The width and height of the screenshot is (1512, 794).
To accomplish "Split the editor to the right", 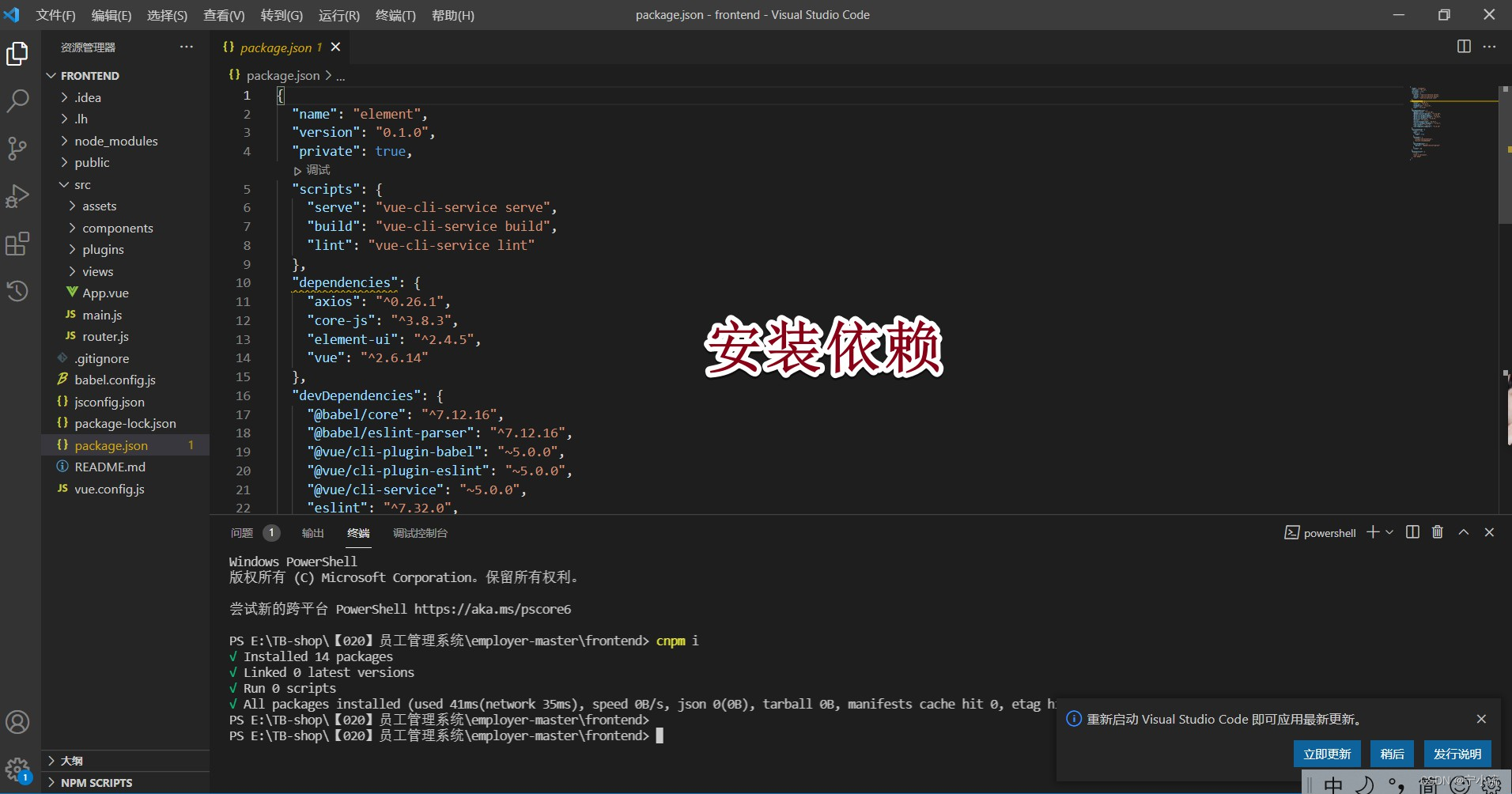I will click(1464, 47).
